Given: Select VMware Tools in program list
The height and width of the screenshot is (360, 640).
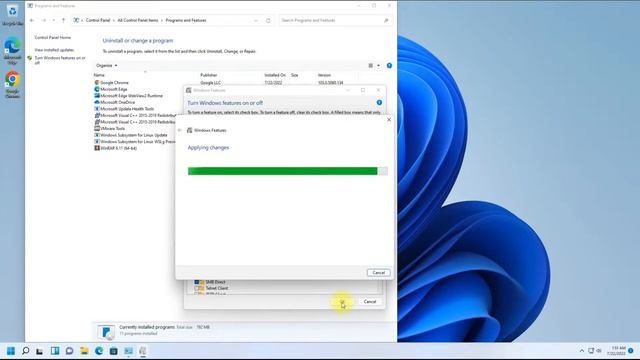Looking at the screenshot, I should pos(113,128).
